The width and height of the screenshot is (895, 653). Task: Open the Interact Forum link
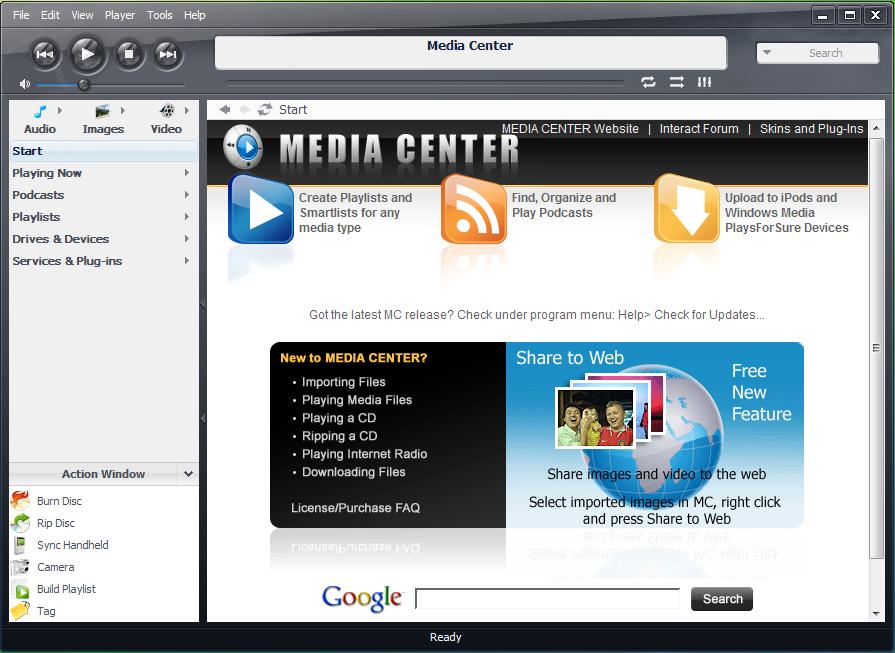tap(699, 129)
